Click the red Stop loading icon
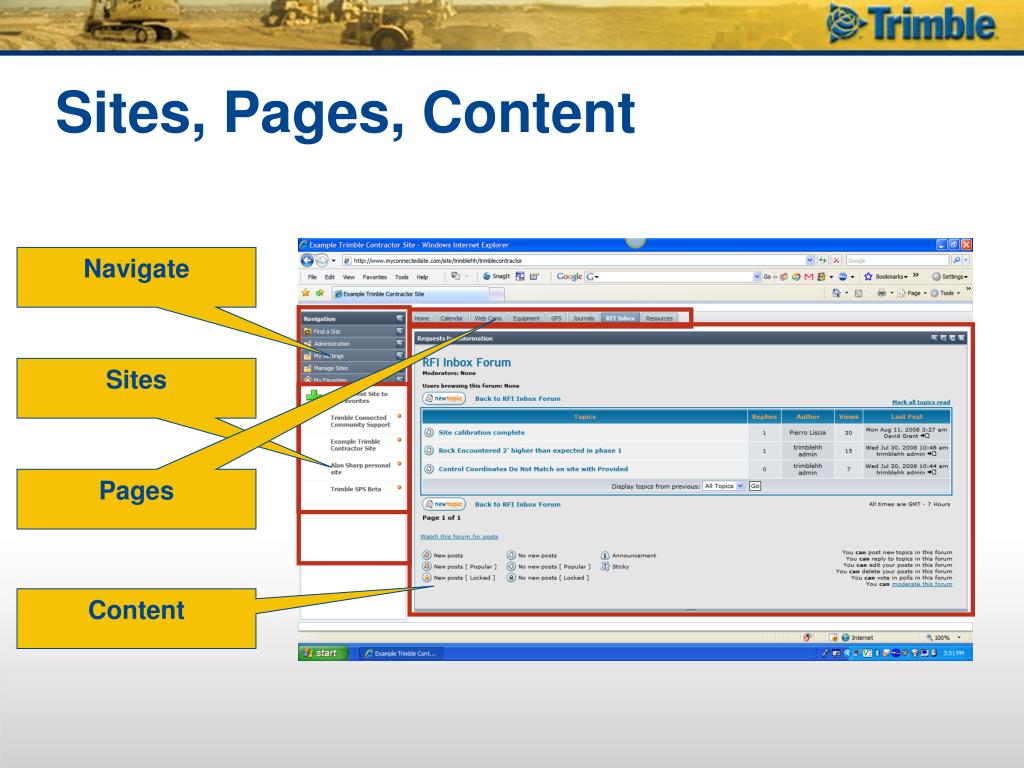1024x768 pixels. click(x=836, y=260)
